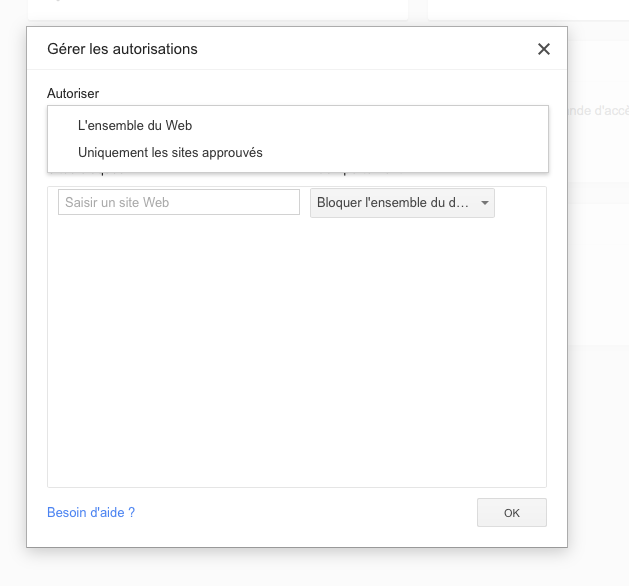Click the dimmed margin left of the dialog

pyautogui.click(x=12, y=300)
